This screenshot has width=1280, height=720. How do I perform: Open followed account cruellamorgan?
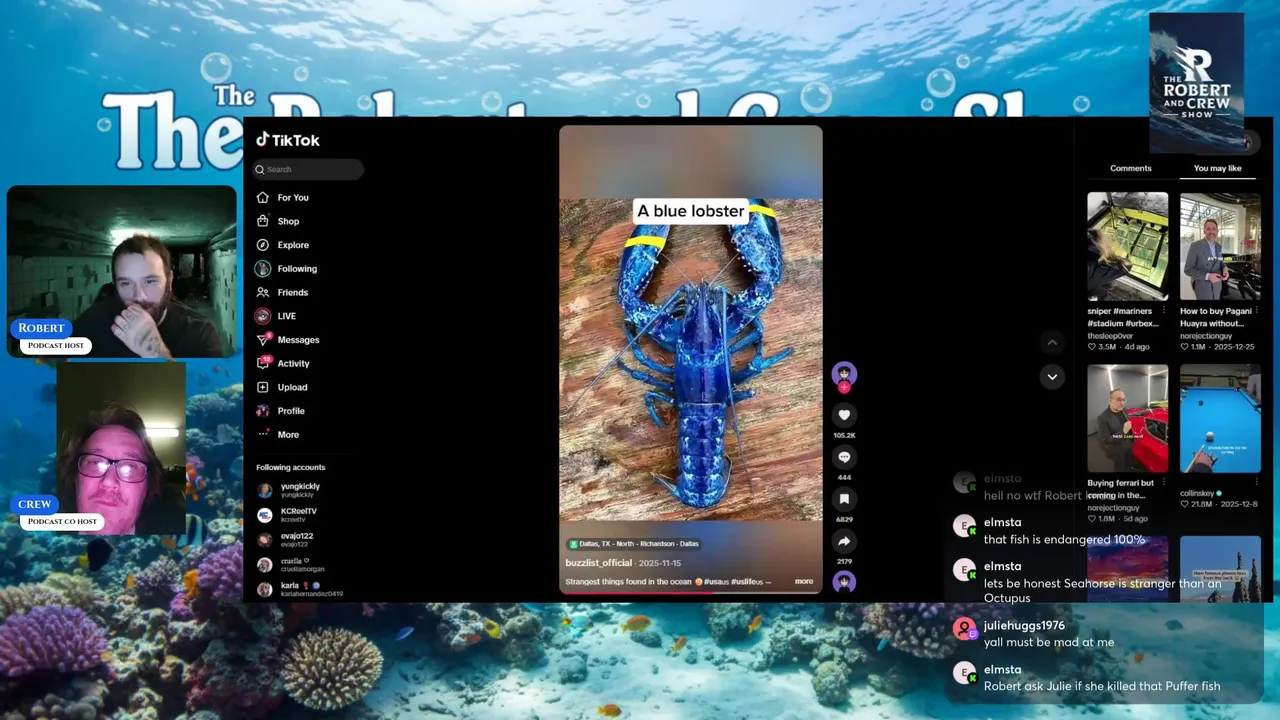300,565
